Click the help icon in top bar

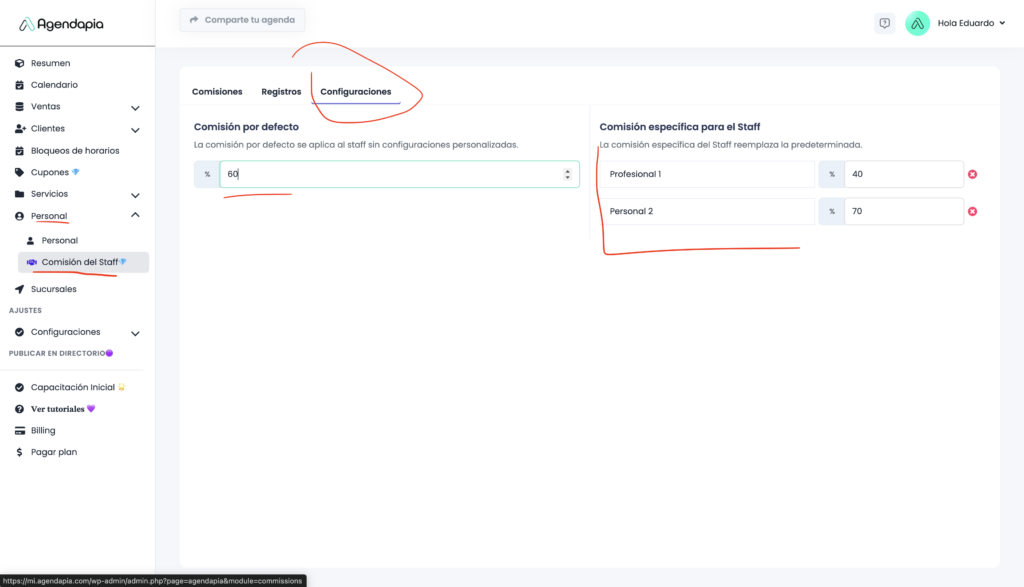click(x=884, y=23)
